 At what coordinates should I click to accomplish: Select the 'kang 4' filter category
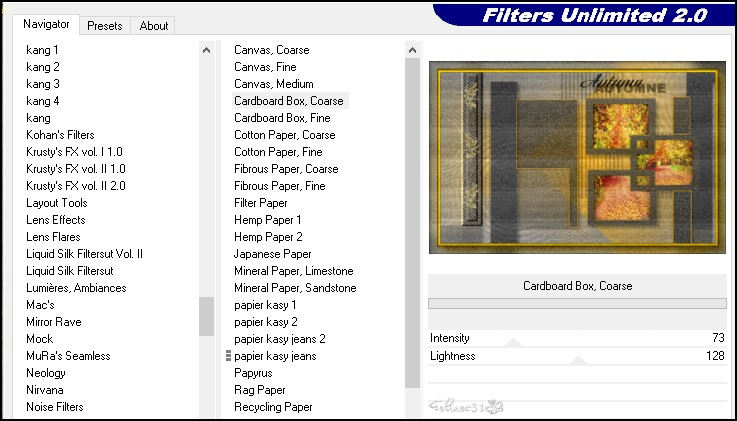point(43,101)
